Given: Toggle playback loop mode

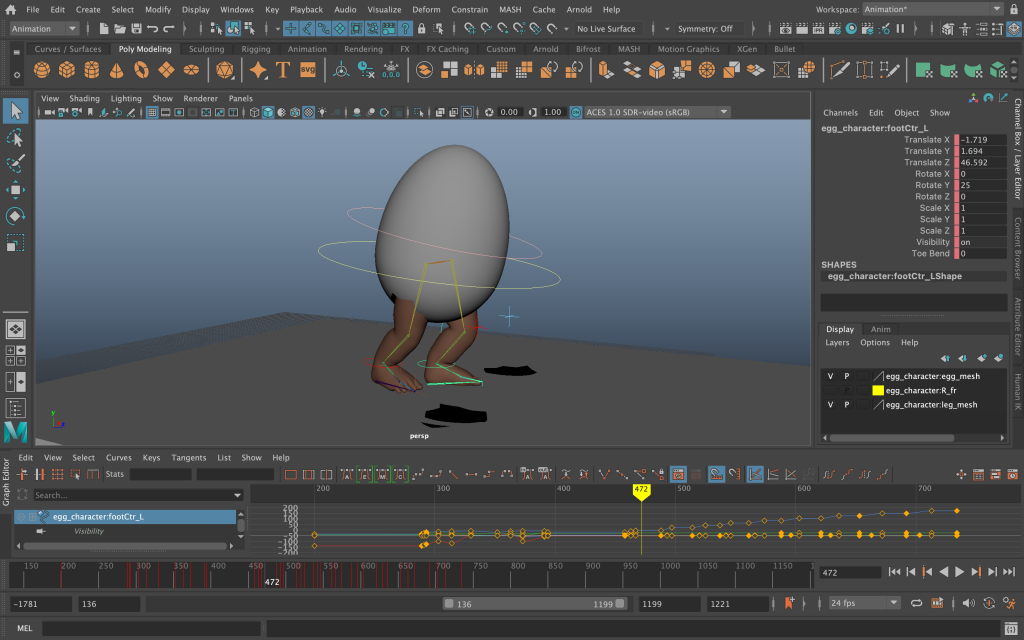Looking at the screenshot, I should (x=916, y=603).
